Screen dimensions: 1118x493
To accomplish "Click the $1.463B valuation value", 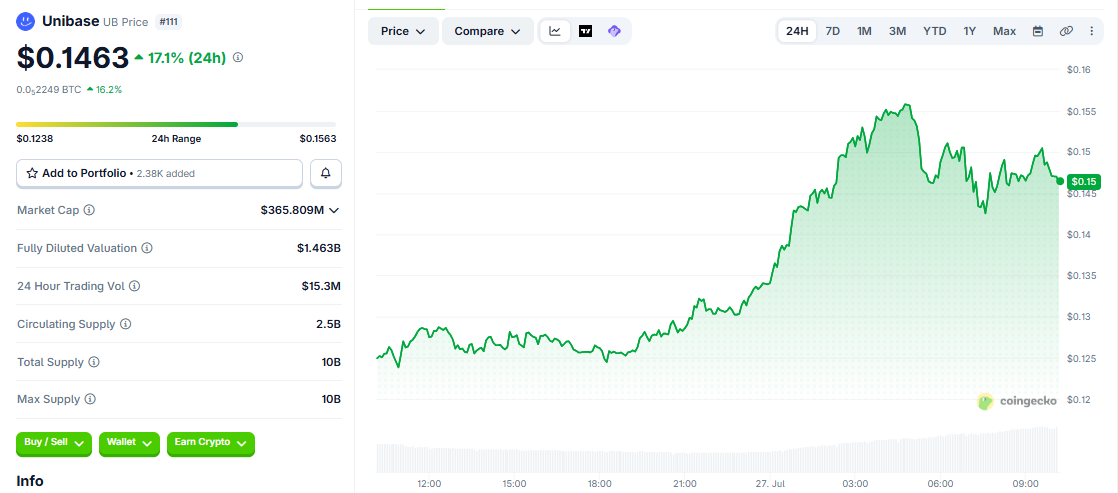I will click(319, 248).
